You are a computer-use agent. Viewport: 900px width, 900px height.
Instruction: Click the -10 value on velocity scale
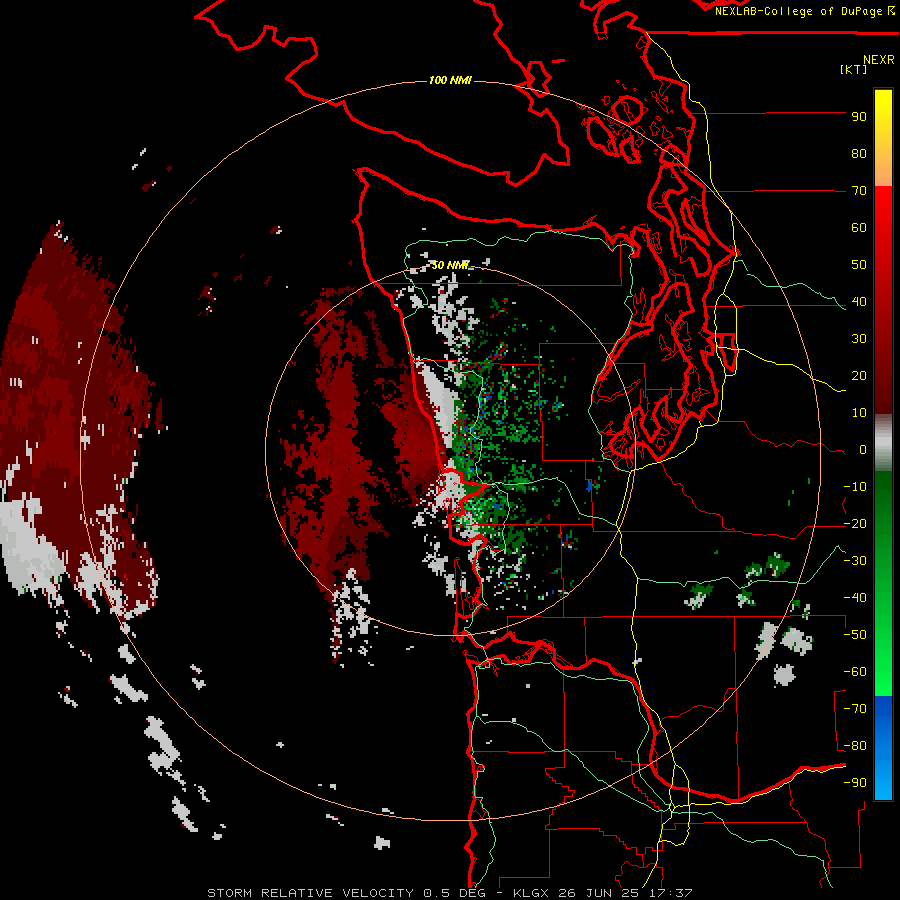click(855, 487)
